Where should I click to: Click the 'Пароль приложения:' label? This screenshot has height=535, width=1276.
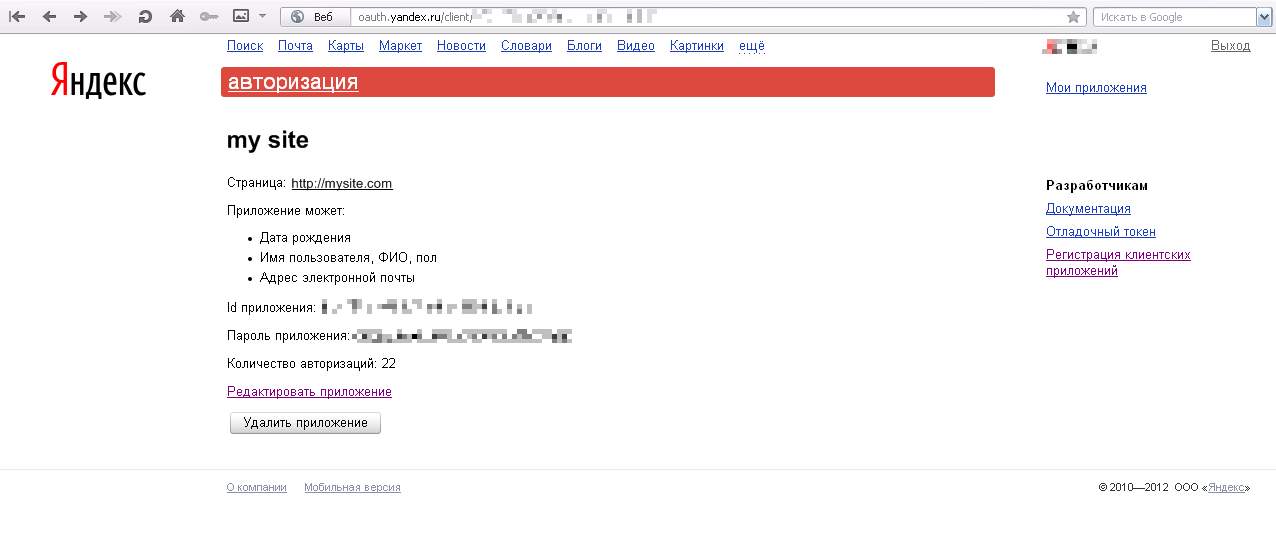tap(289, 336)
